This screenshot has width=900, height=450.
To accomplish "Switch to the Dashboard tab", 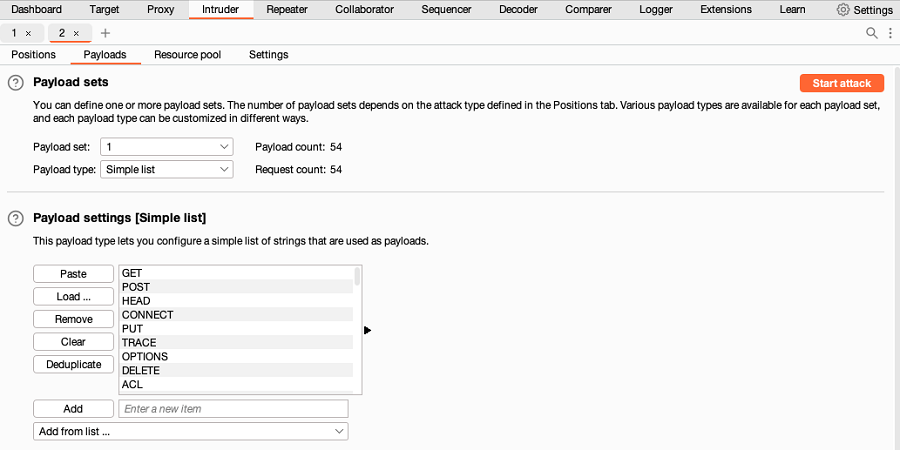I will (36, 10).
